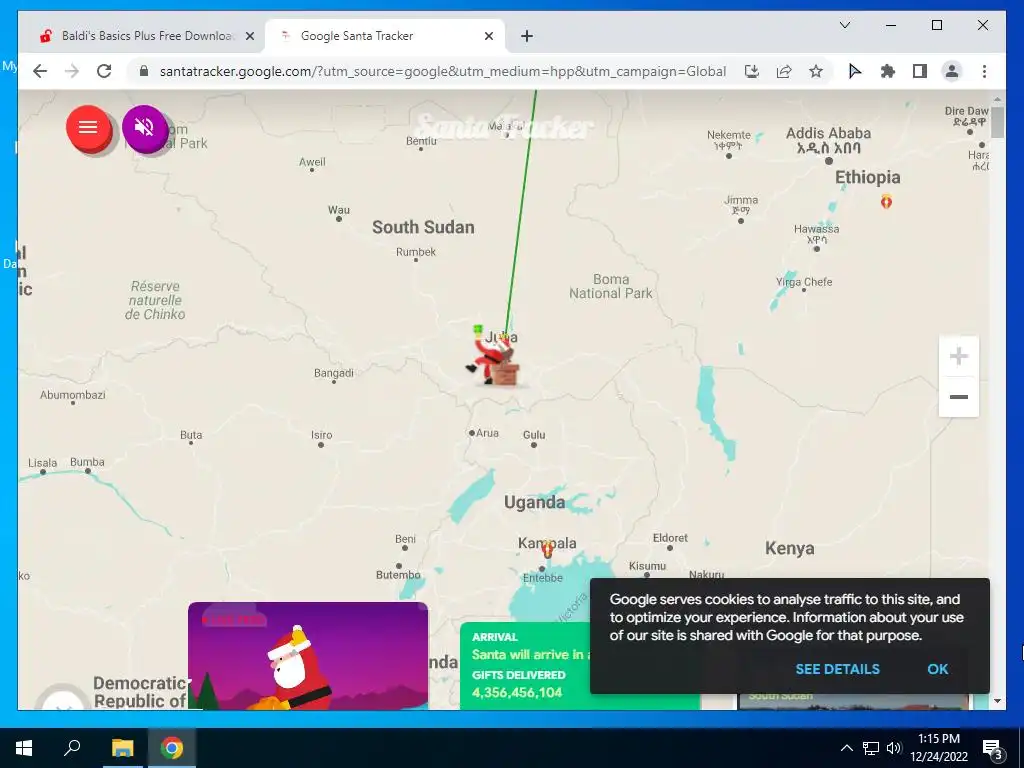Toggle the browser side panel
Screen dimensions: 1024x768
[x=920, y=71]
